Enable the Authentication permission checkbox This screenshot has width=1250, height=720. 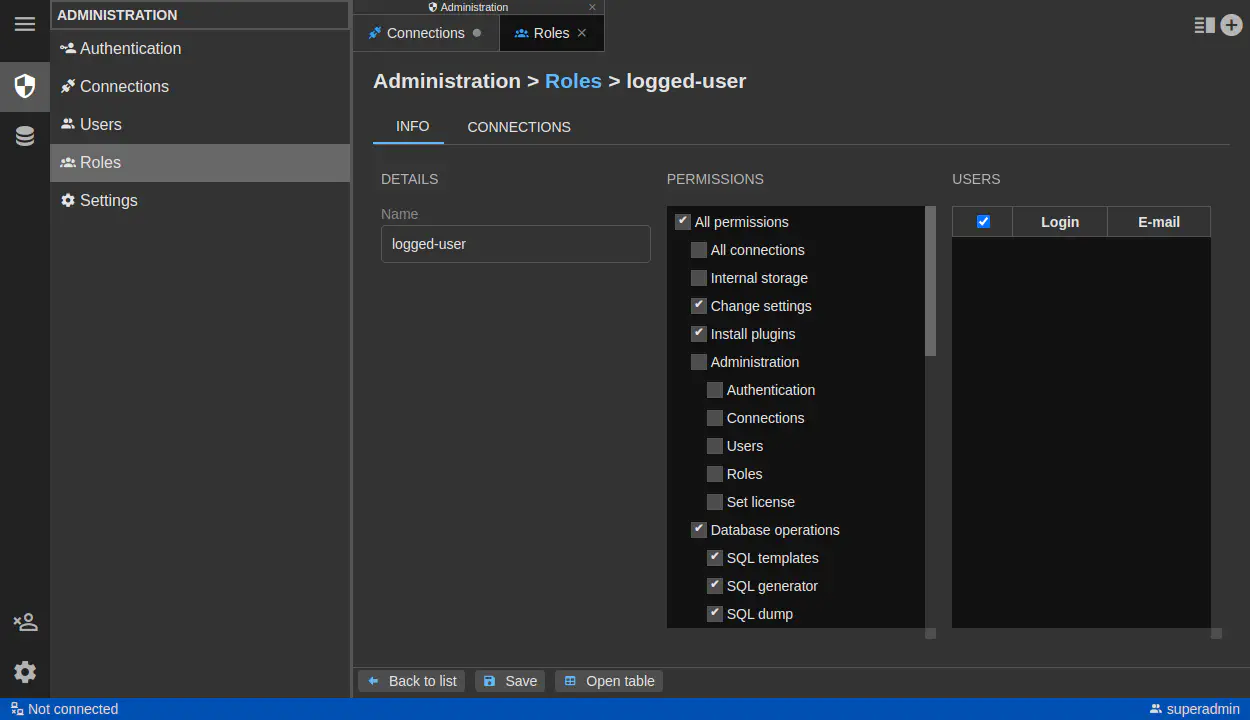click(x=715, y=390)
